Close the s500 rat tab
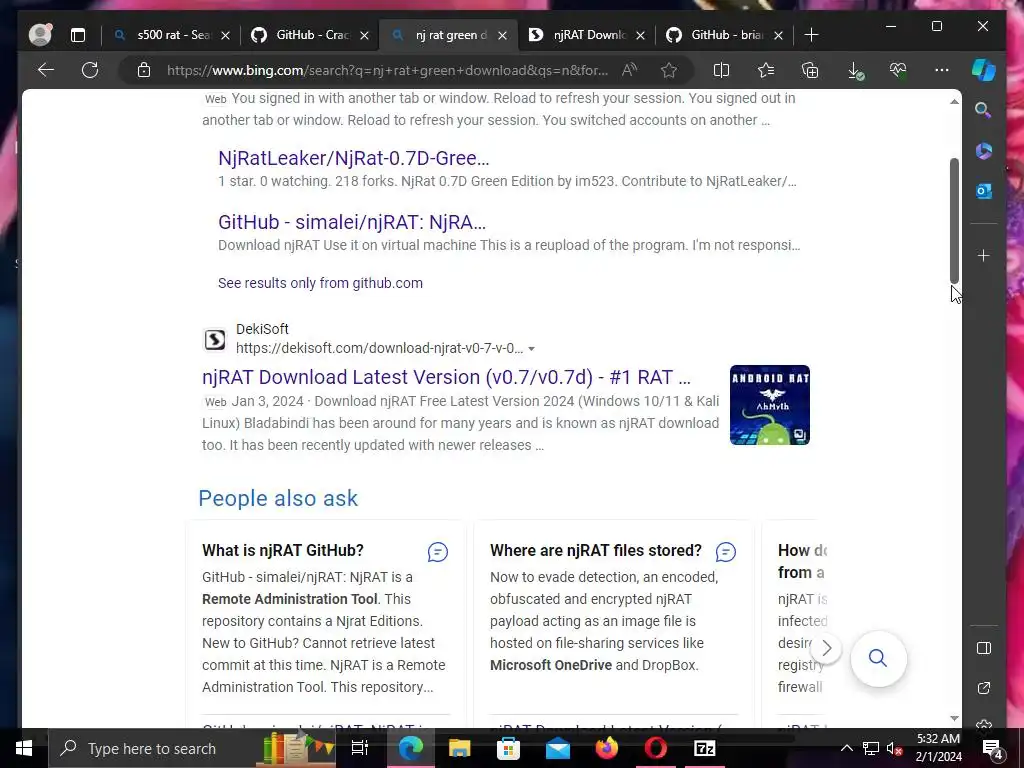 tap(225, 35)
